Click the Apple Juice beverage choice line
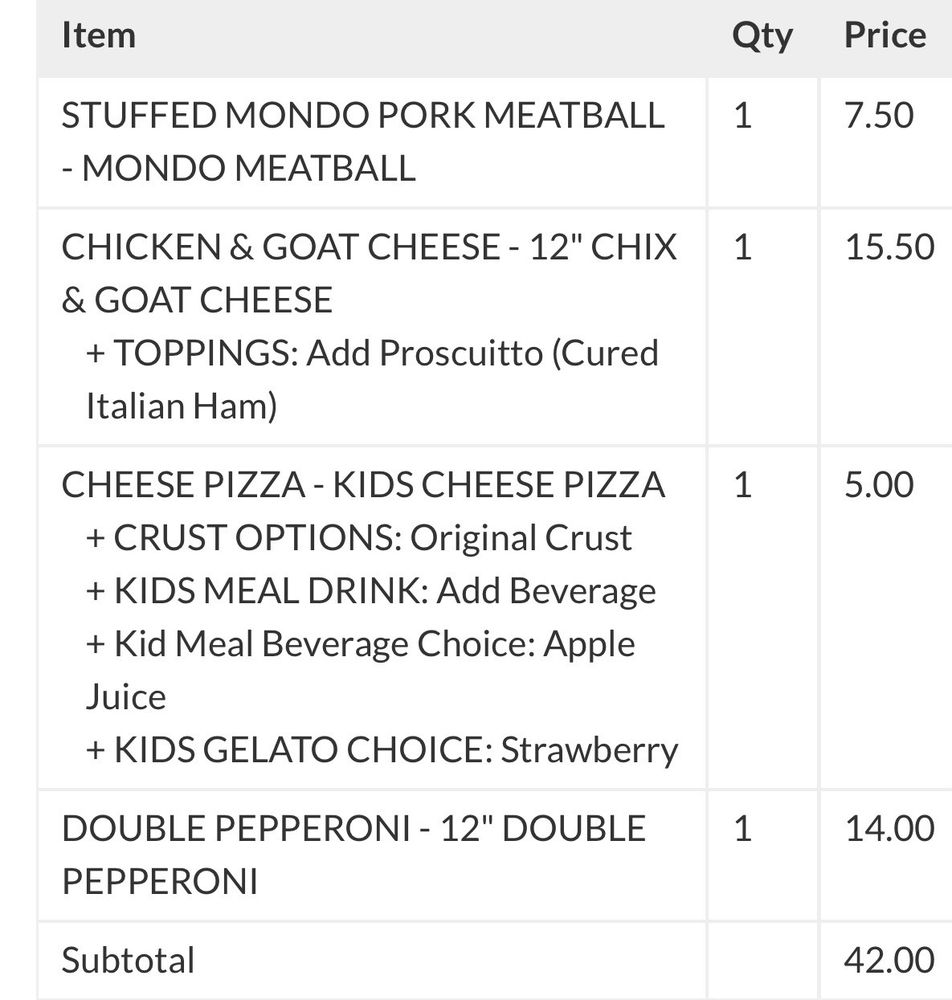Screen dimensions: 952x1000 click(x=360, y=670)
